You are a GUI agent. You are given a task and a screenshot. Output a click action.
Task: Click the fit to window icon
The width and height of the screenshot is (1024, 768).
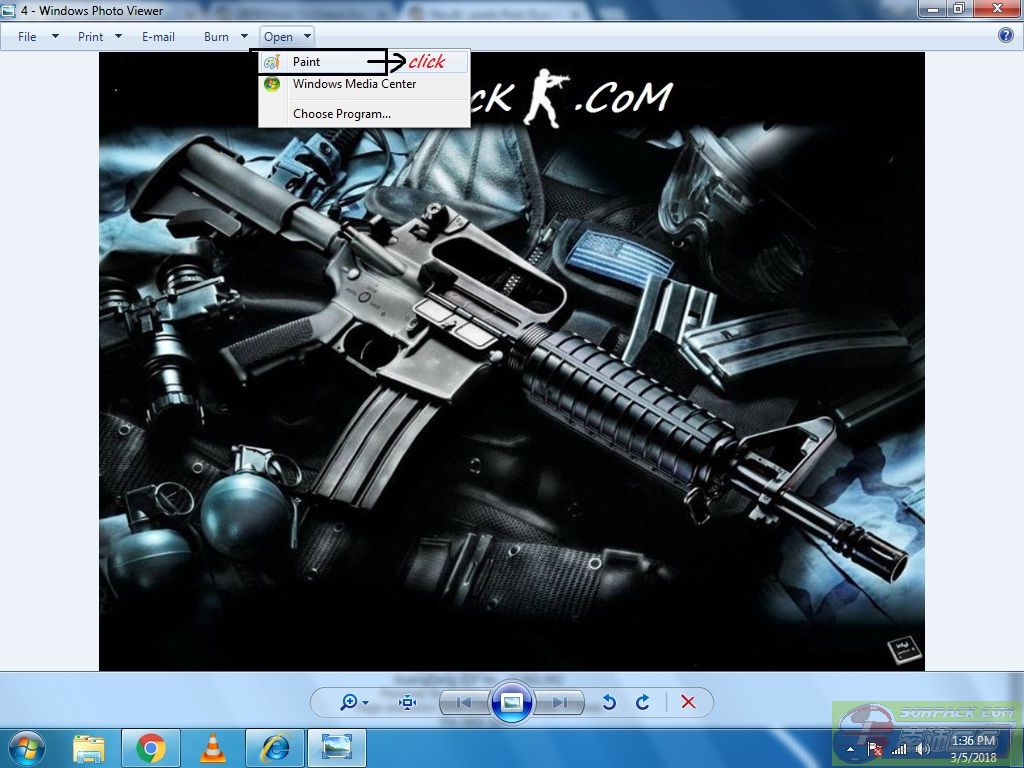pos(407,702)
